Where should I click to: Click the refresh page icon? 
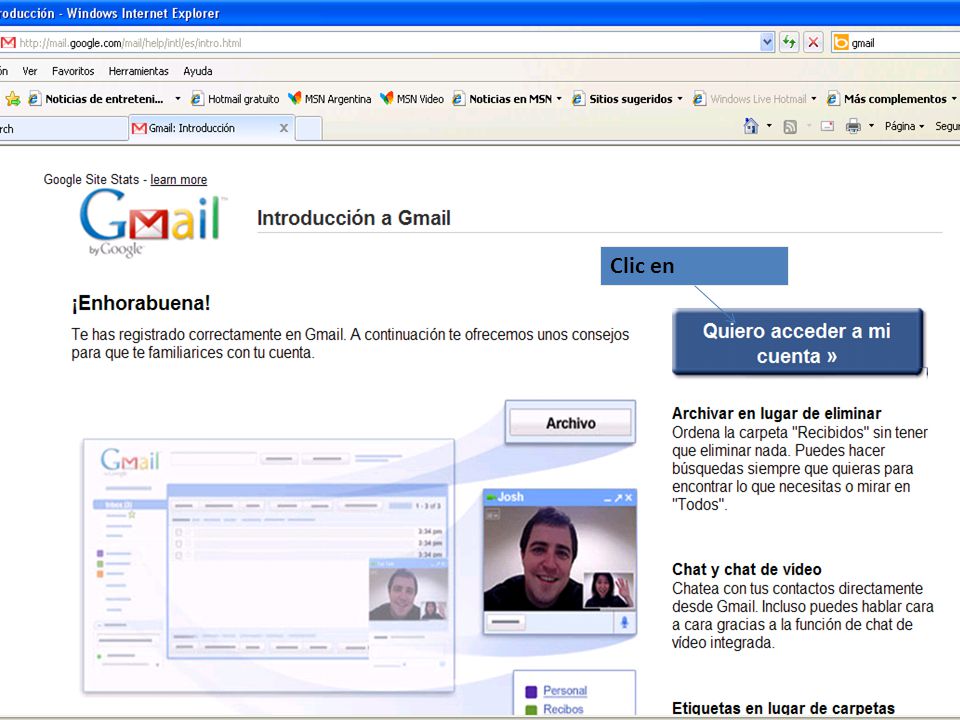(x=789, y=42)
